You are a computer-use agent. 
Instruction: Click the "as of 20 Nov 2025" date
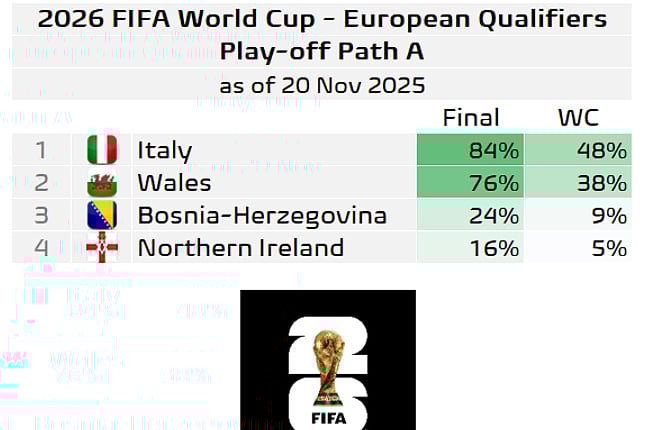click(x=322, y=83)
